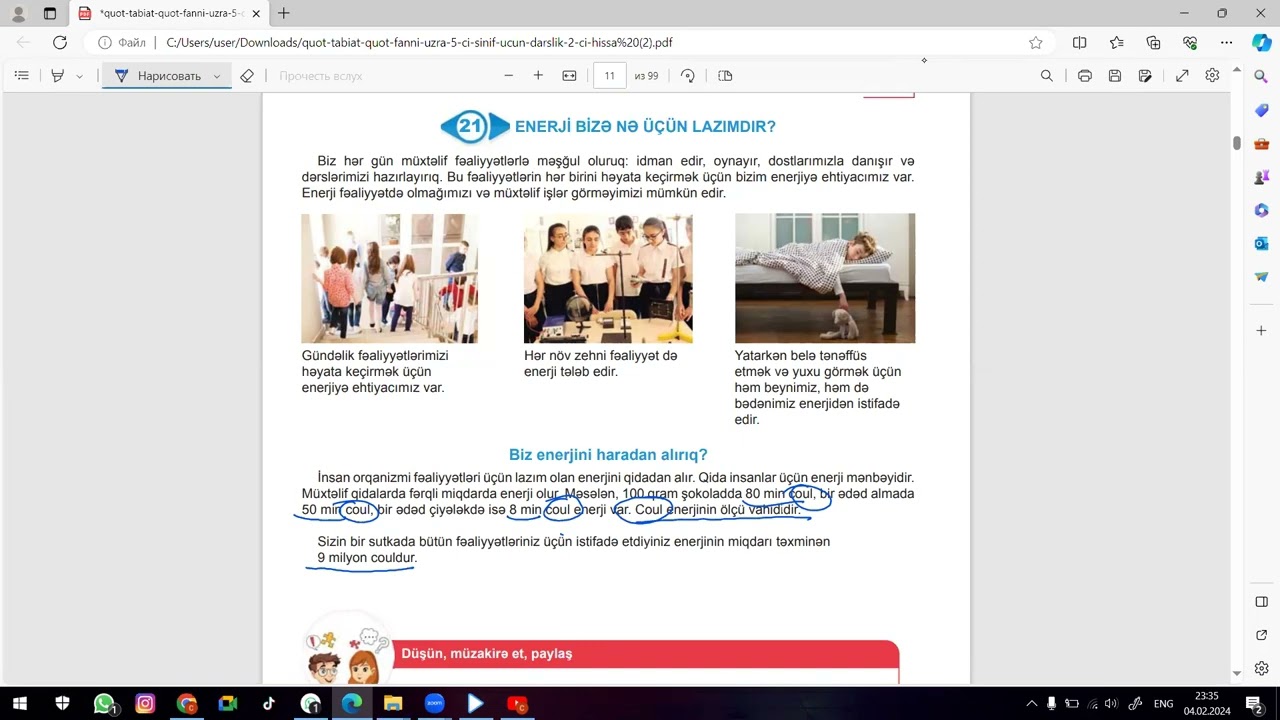Image resolution: width=1280 pixels, height=720 pixels.
Task: Expand the highlight tool options
Action: click(x=80, y=76)
